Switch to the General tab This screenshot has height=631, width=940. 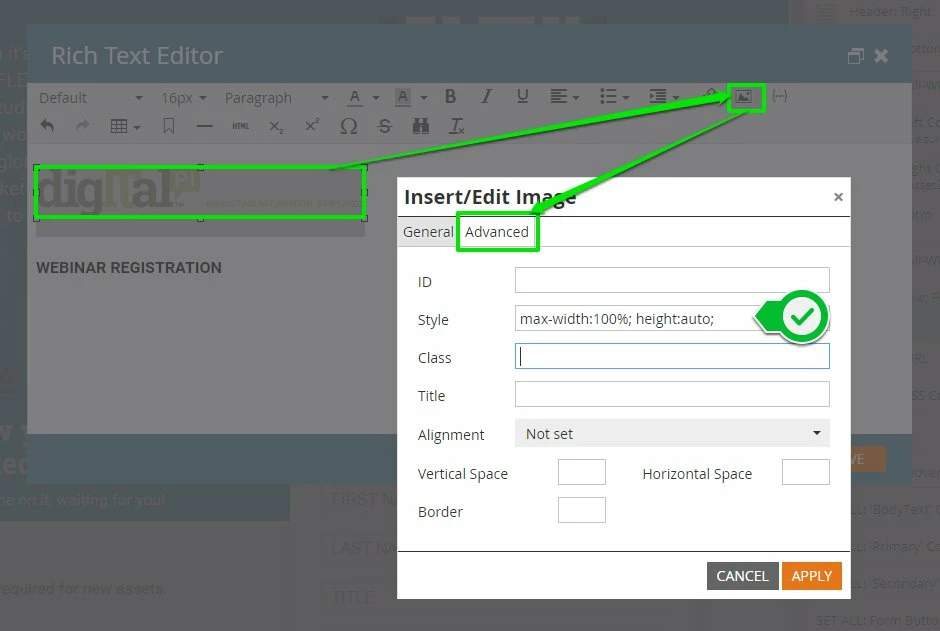coord(428,232)
